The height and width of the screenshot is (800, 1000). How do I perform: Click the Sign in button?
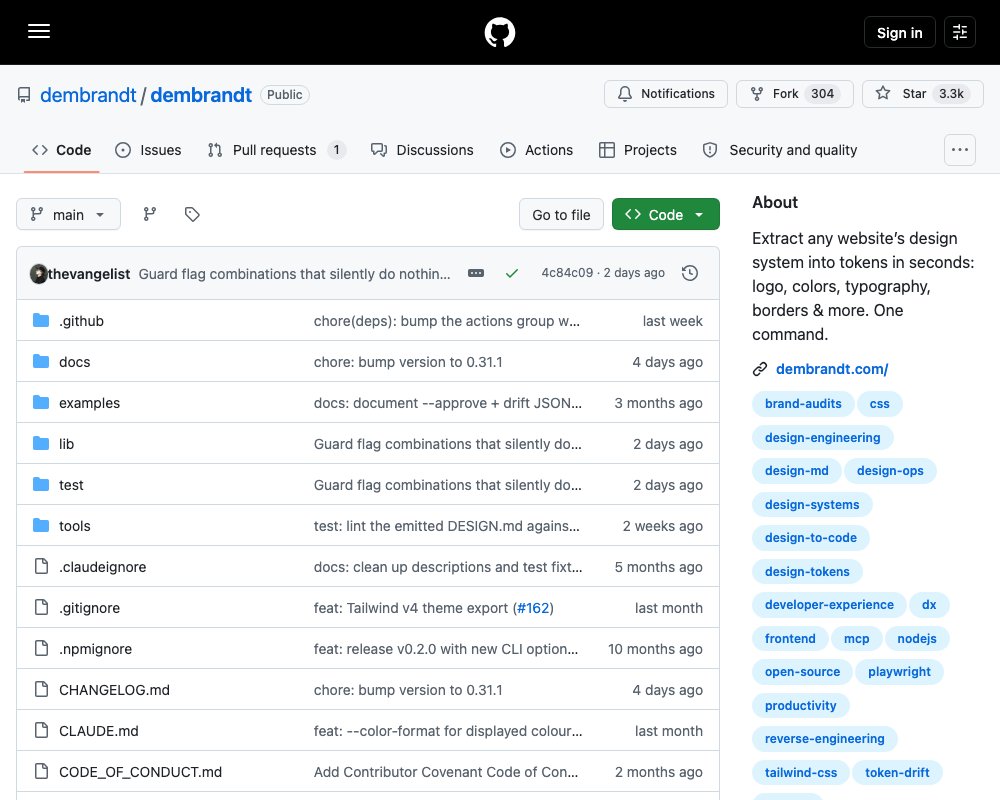click(x=899, y=32)
